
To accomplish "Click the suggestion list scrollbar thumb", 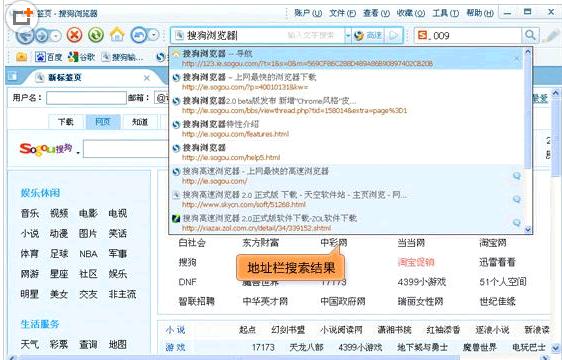I will click(x=528, y=112).
